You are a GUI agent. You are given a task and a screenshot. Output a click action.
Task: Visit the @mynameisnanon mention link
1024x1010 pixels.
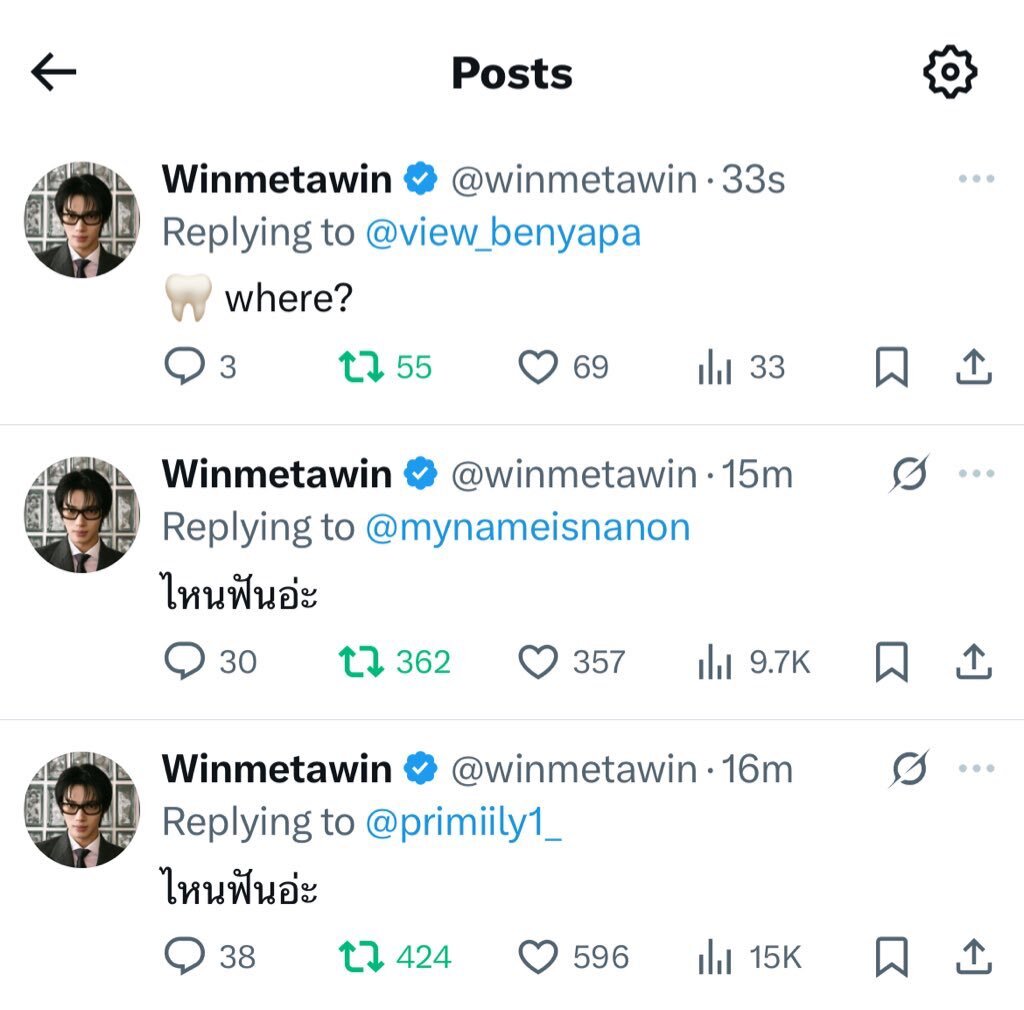(x=528, y=527)
